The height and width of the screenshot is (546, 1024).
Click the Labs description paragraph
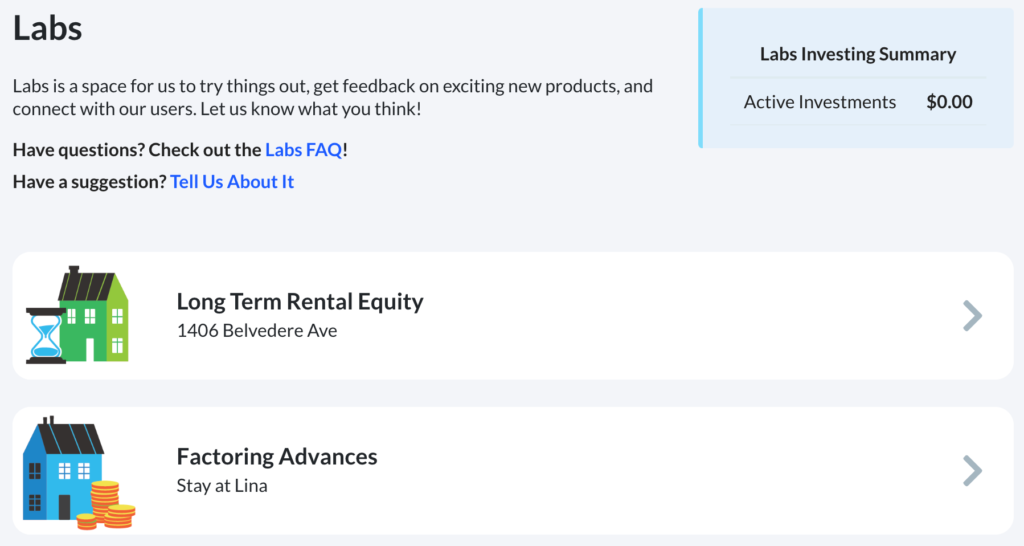pos(332,97)
